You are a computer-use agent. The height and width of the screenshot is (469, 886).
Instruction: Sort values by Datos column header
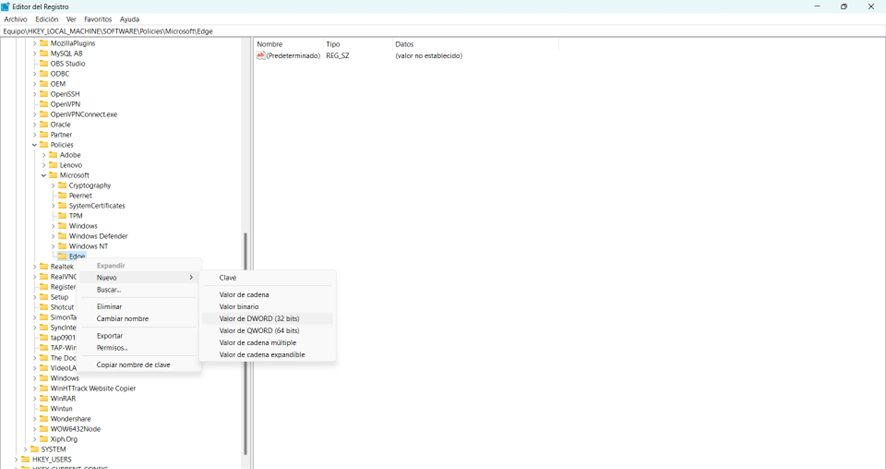(x=475, y=44)
